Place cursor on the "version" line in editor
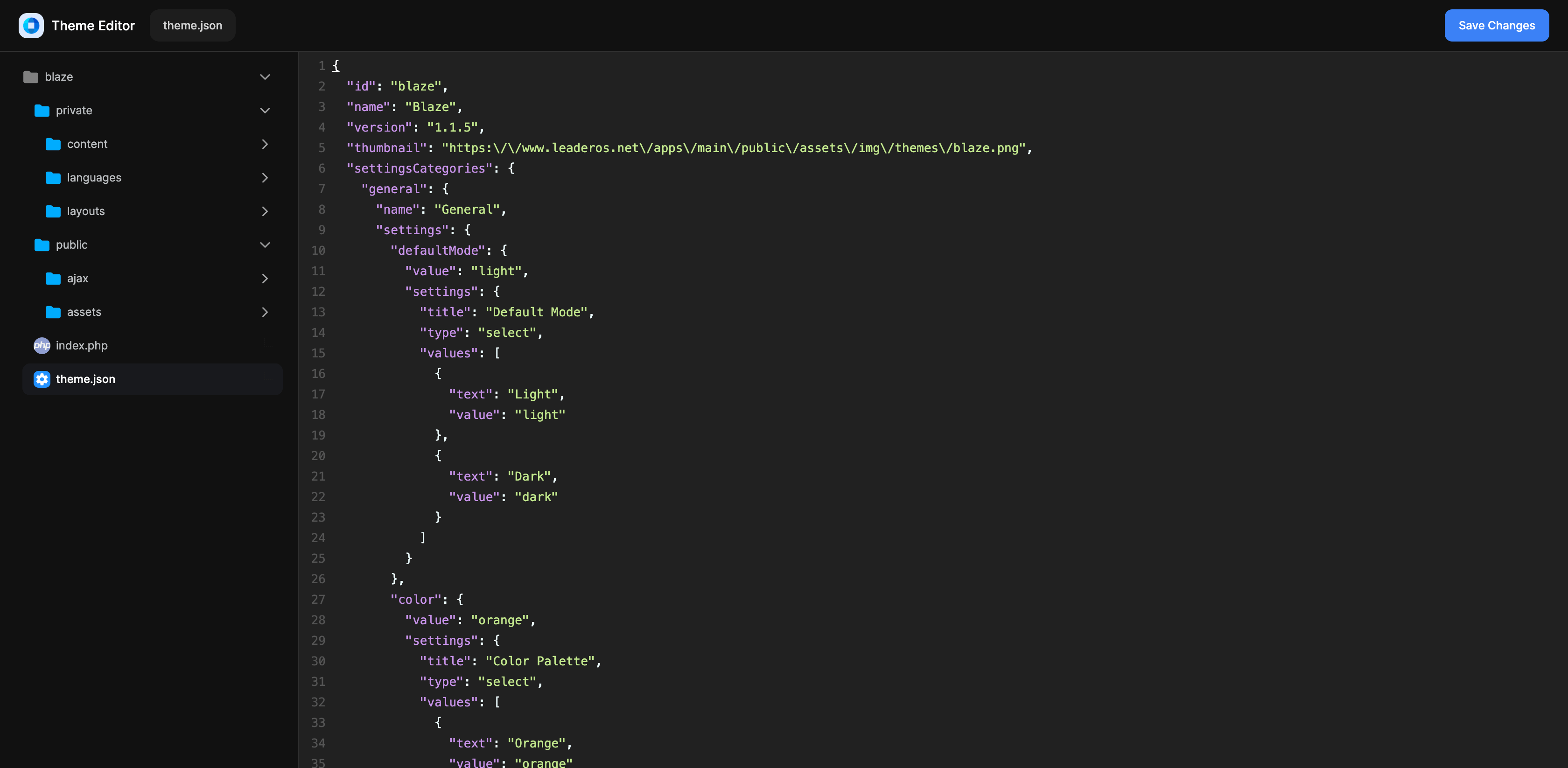The height and width of the screenshot is (768, 1568). coord(414,128)
